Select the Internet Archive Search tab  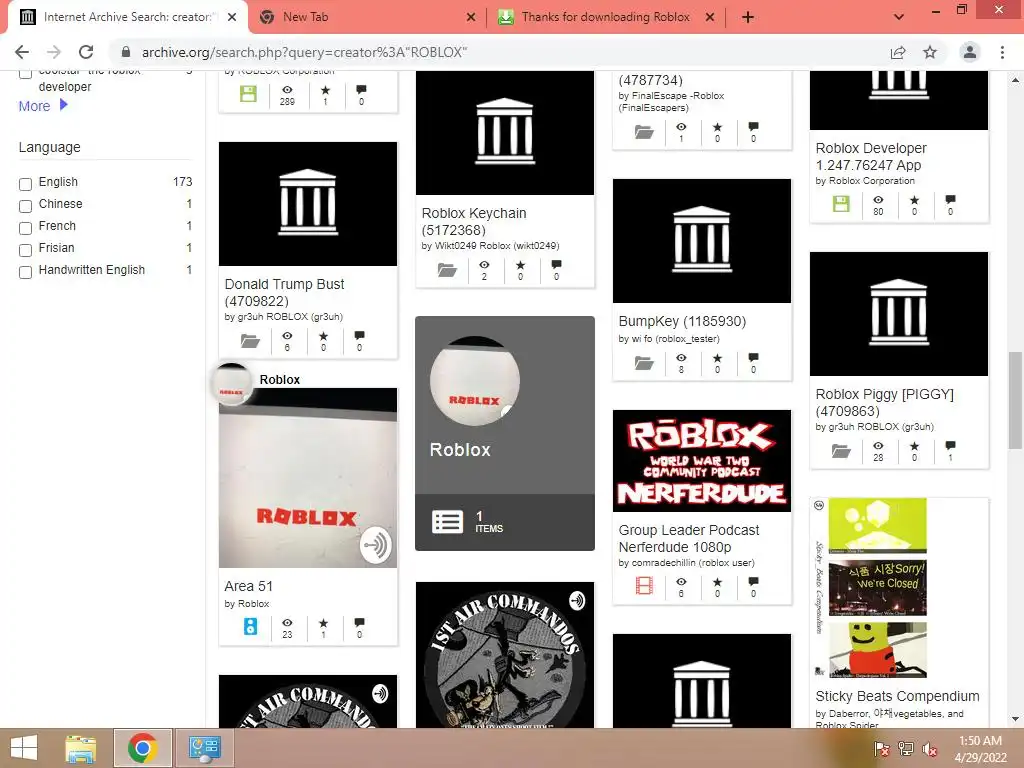[127, 17]
